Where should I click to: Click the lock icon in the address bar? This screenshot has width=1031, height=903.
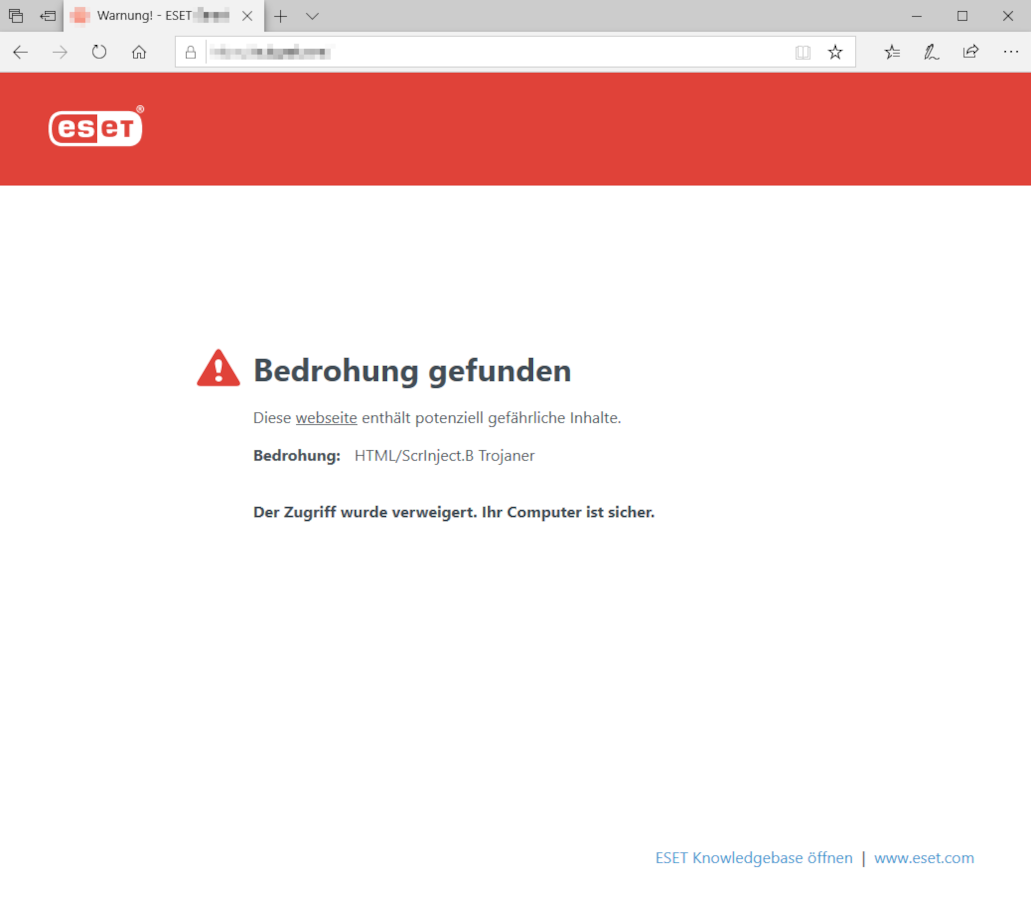[190, 52]
